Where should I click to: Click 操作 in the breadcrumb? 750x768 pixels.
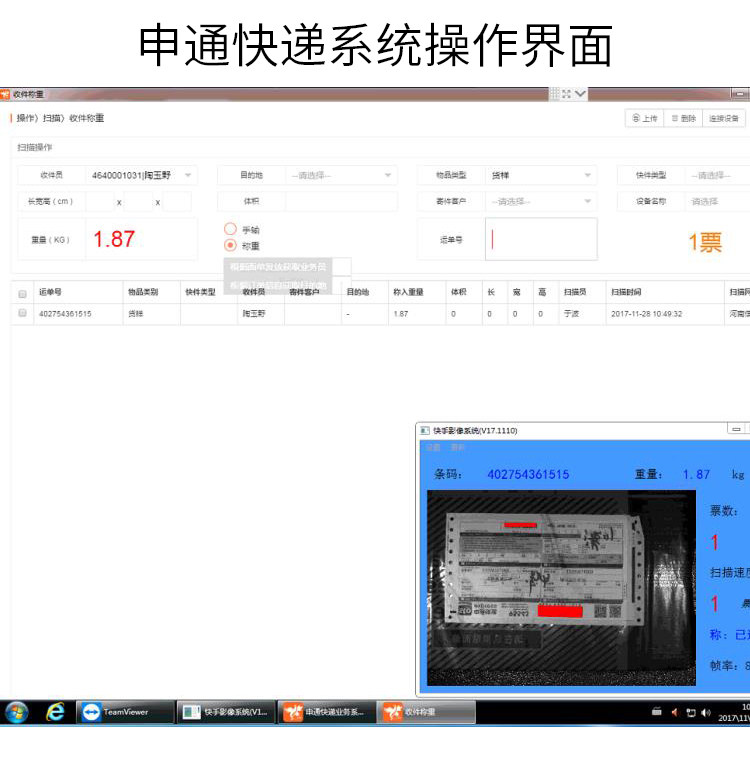tap(25, 118)
